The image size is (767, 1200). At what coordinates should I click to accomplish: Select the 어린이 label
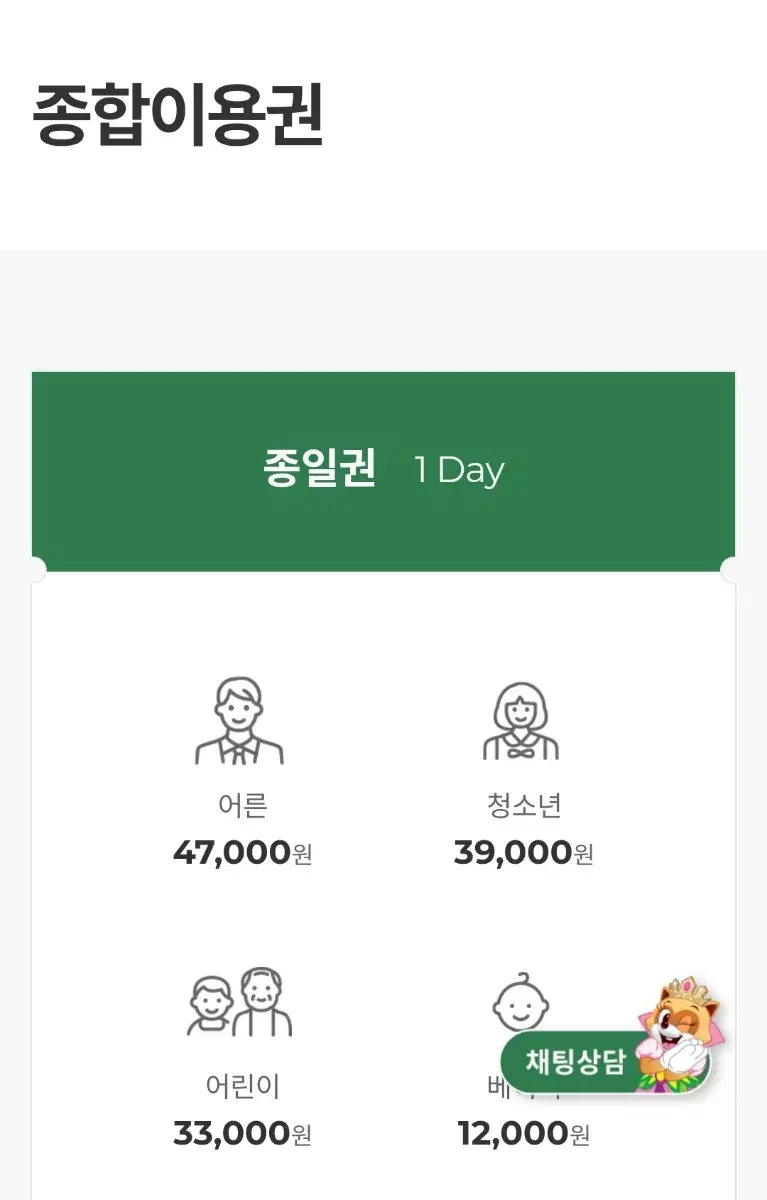[x=242, y=1086]
